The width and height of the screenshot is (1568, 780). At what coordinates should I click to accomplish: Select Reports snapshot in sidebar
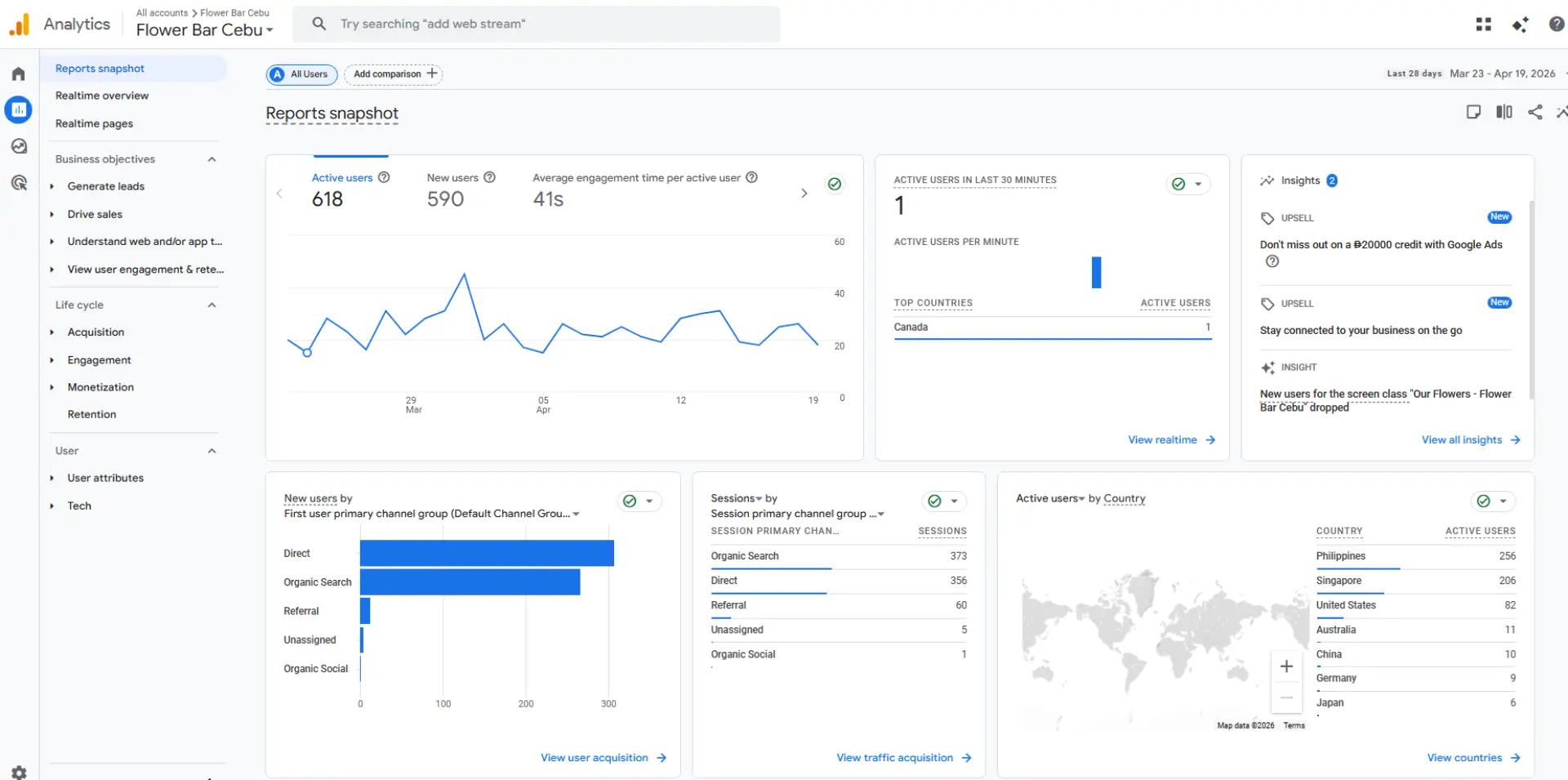pyautogui.click(x=135, y=69)
